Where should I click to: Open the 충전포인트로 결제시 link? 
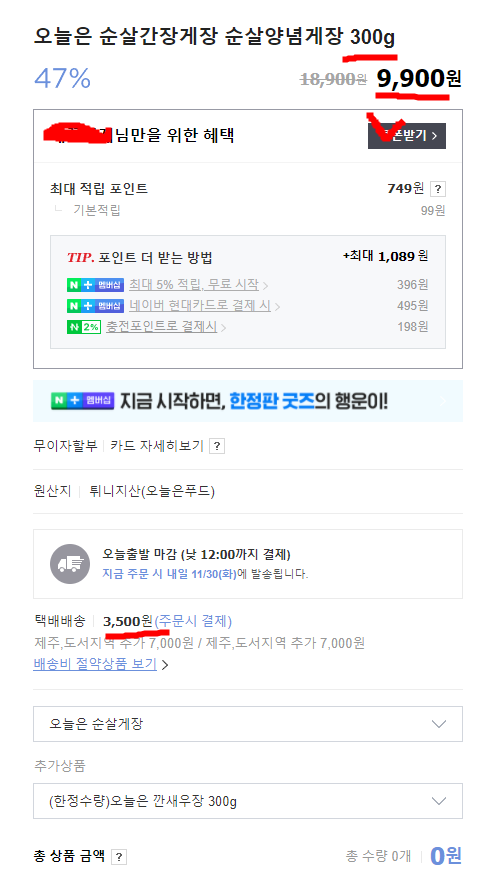click(x=161, y=326)
